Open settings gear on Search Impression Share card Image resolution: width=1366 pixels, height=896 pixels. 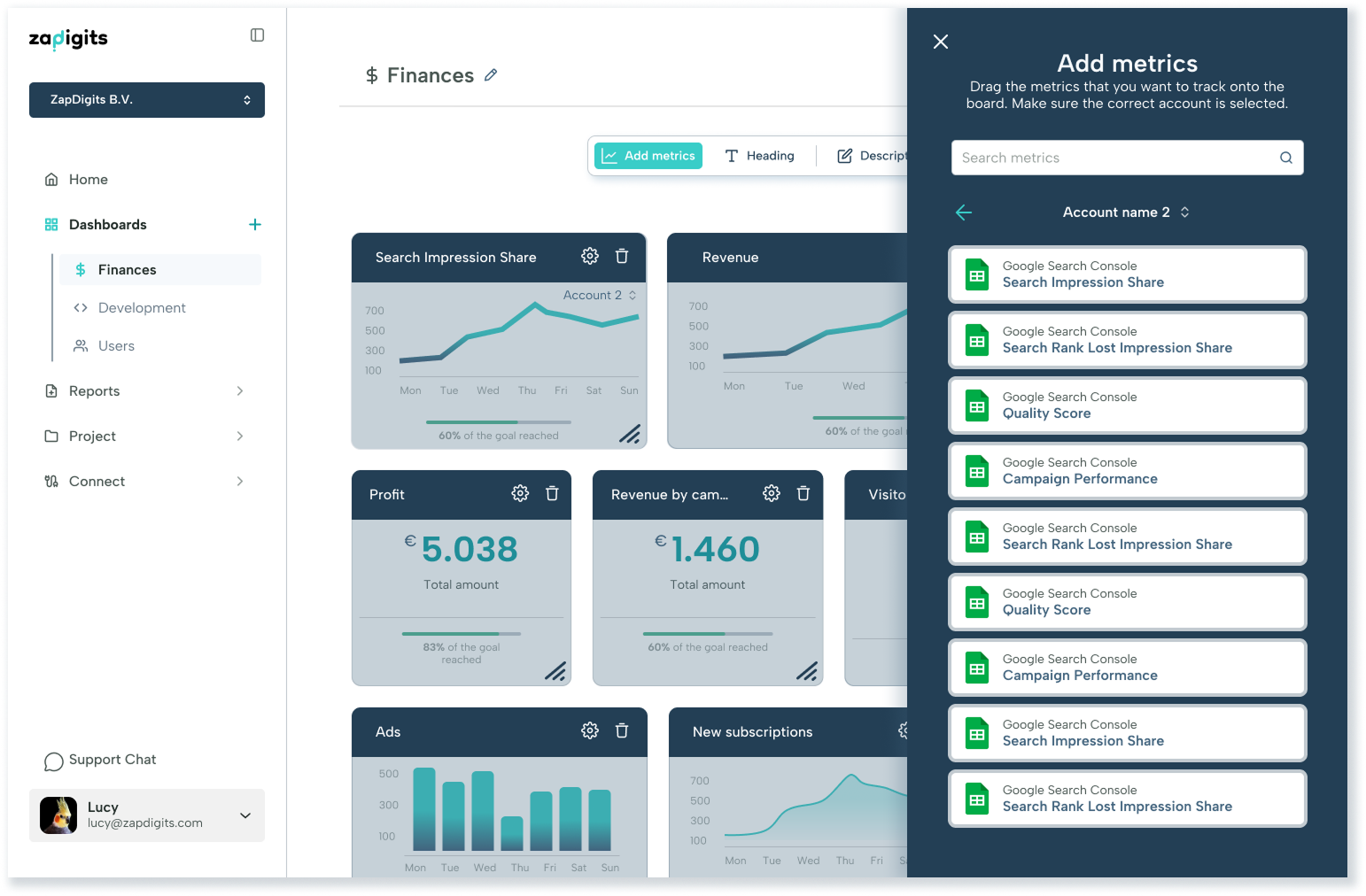(590, 257)
